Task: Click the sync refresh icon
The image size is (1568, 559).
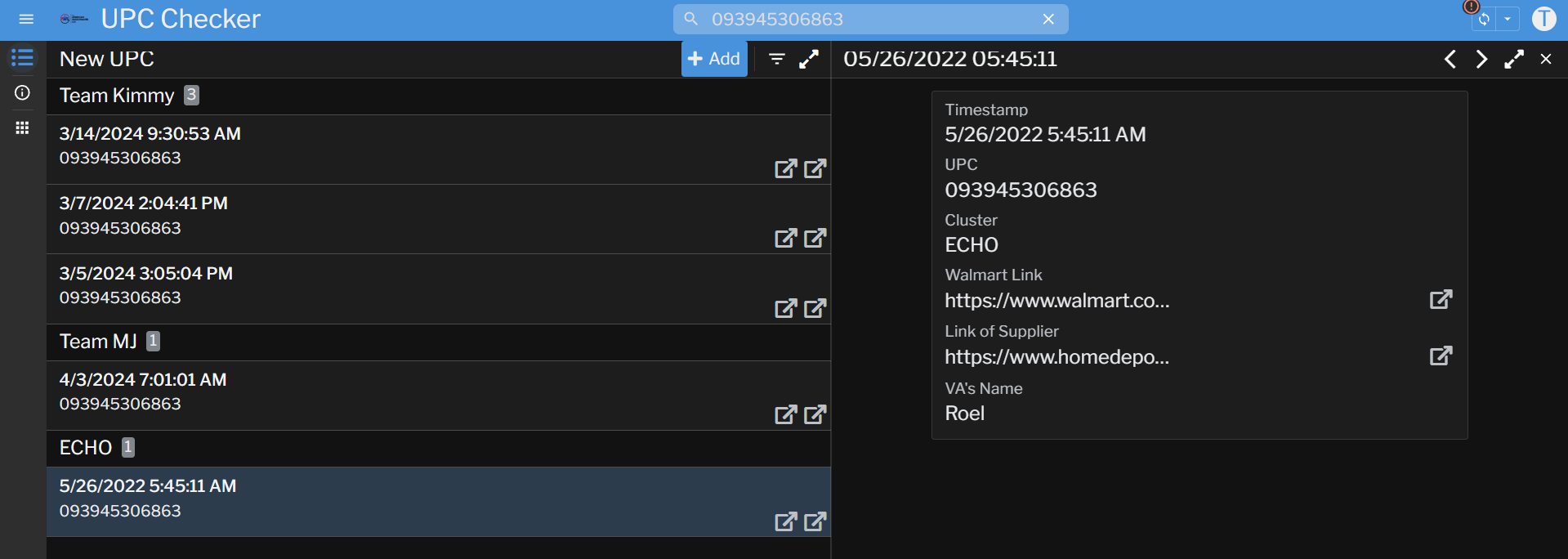Action: (1484, 19)
